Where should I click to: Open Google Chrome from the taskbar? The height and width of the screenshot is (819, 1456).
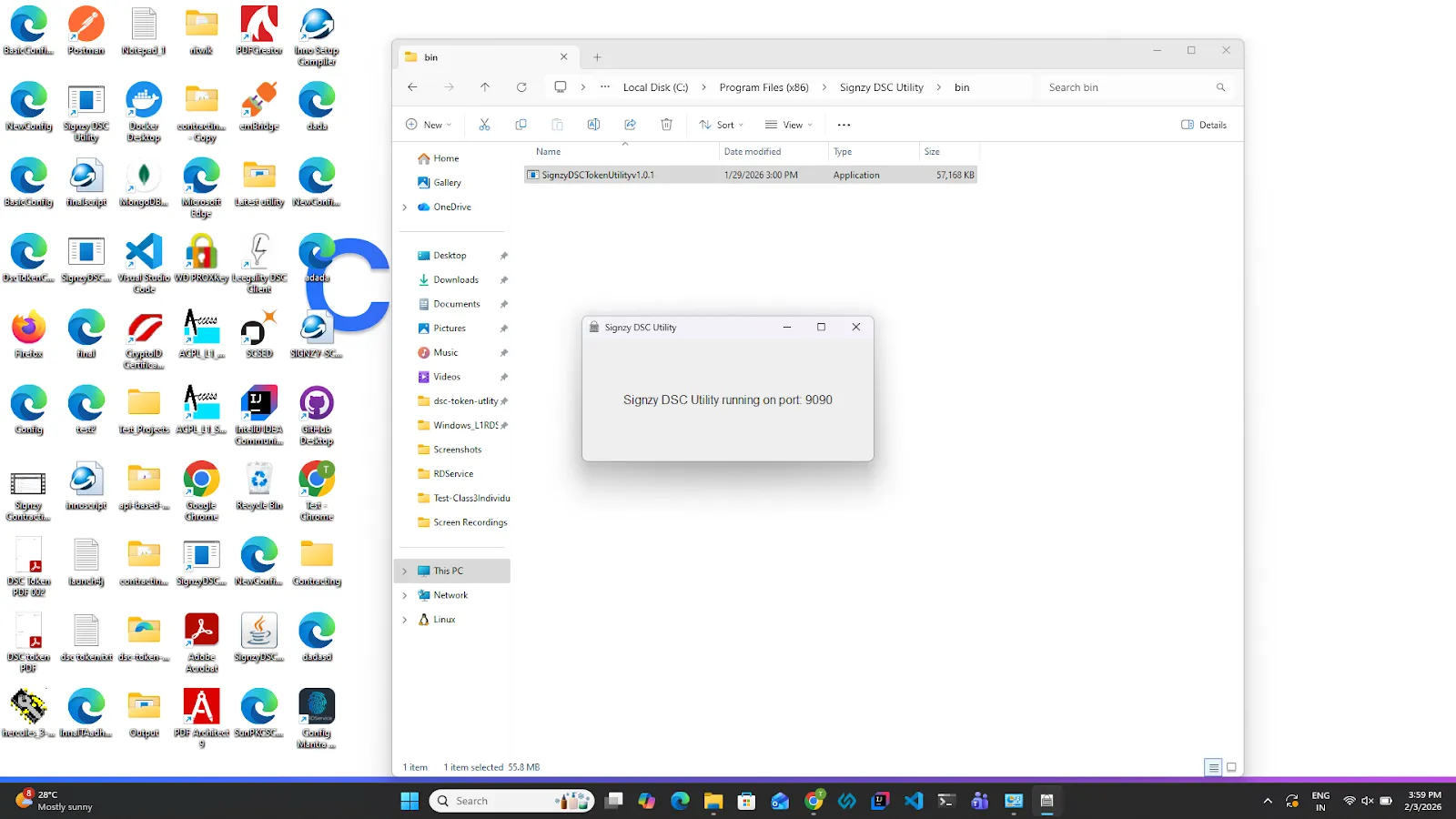[x=814, y=801]
